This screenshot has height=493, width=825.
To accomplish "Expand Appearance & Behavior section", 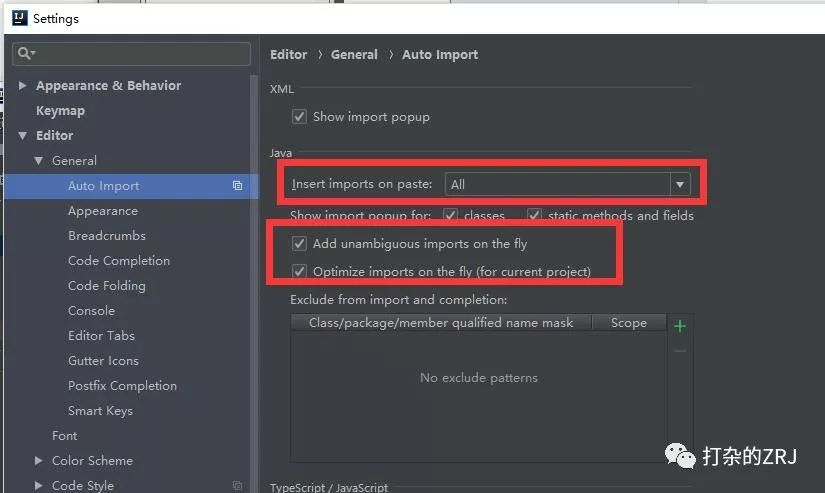I will [x=22, y=85].
